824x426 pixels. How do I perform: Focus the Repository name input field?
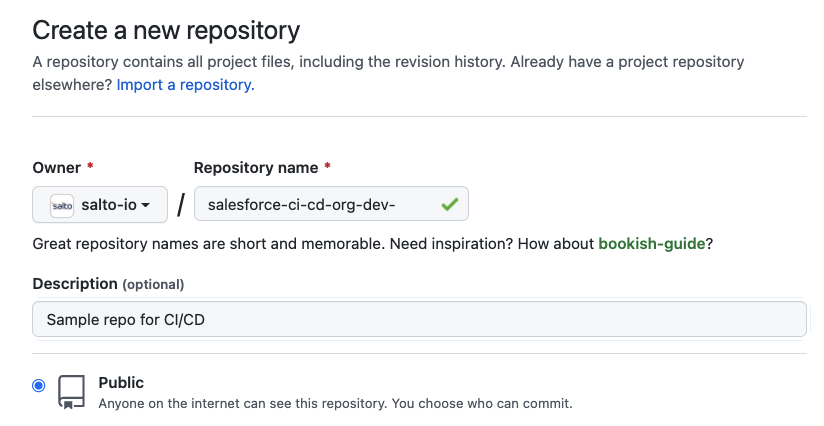pos(331,204)
